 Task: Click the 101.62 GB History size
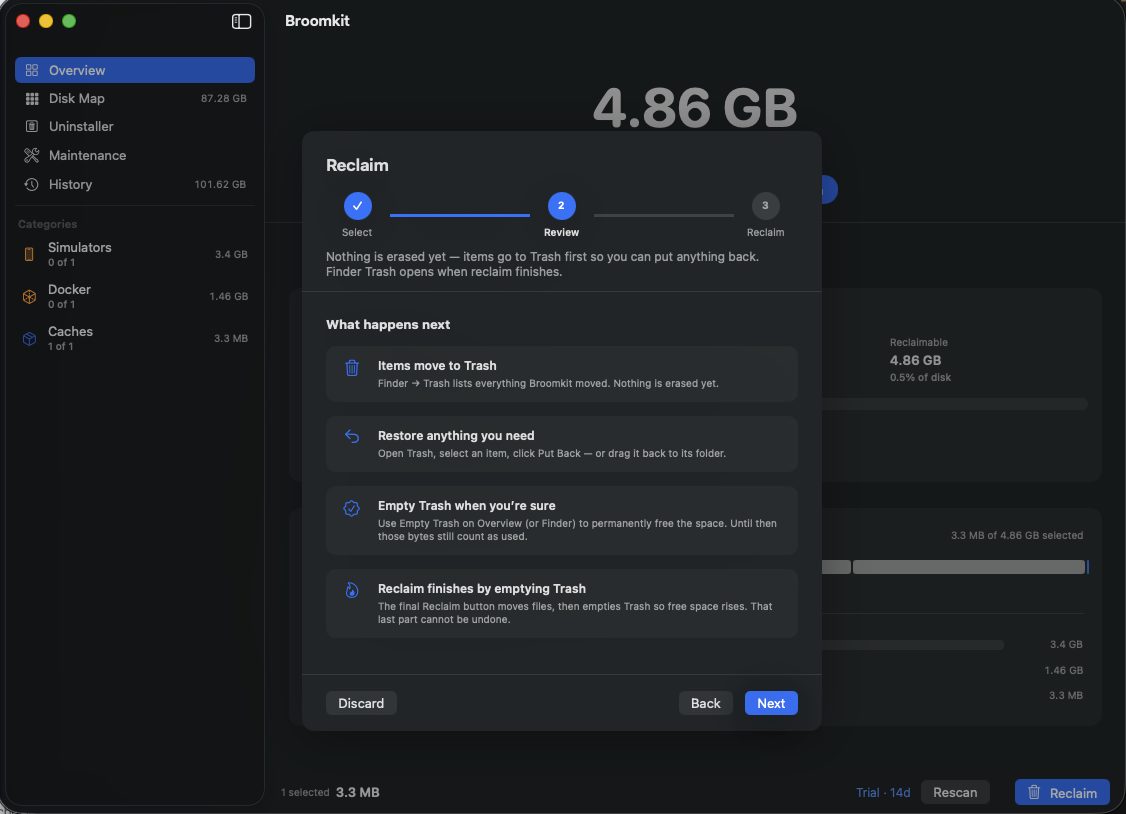click(220, 184)
